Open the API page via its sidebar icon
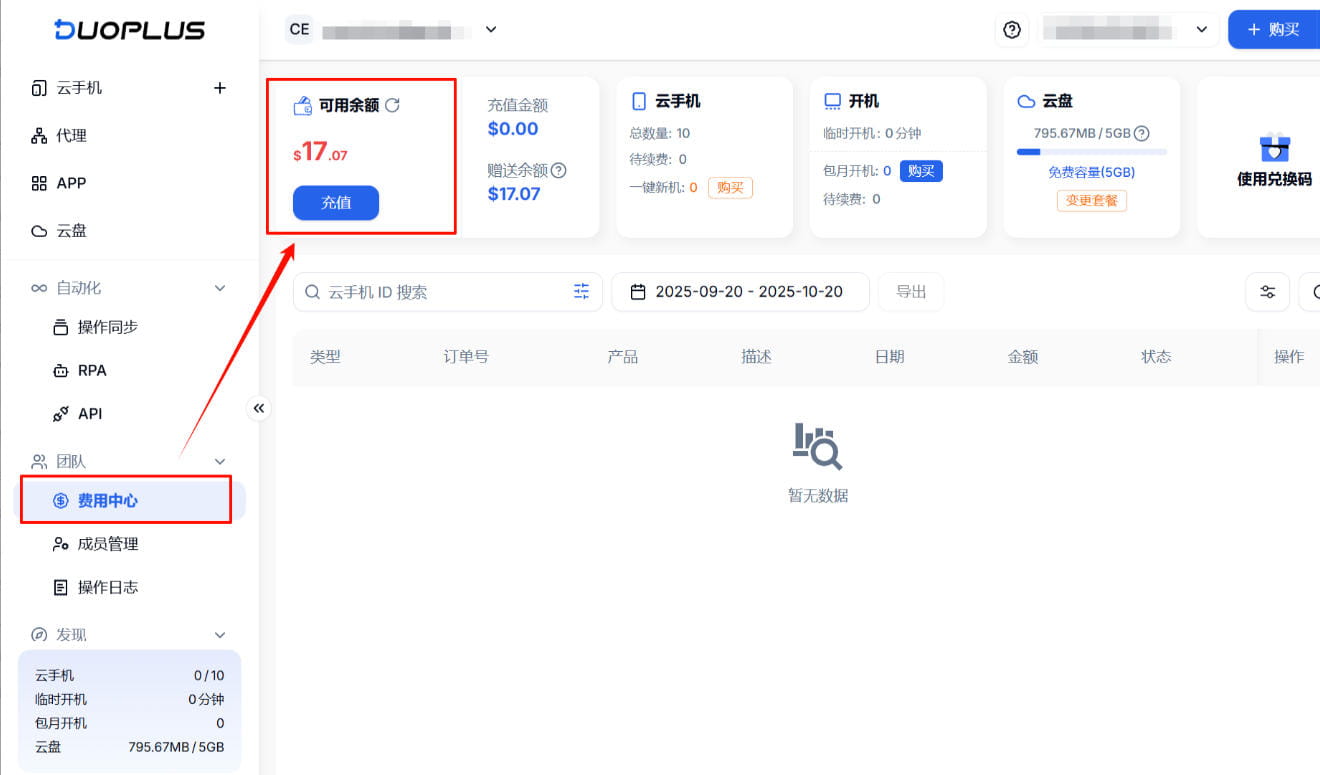1320x775 pixels. [62, 413]
